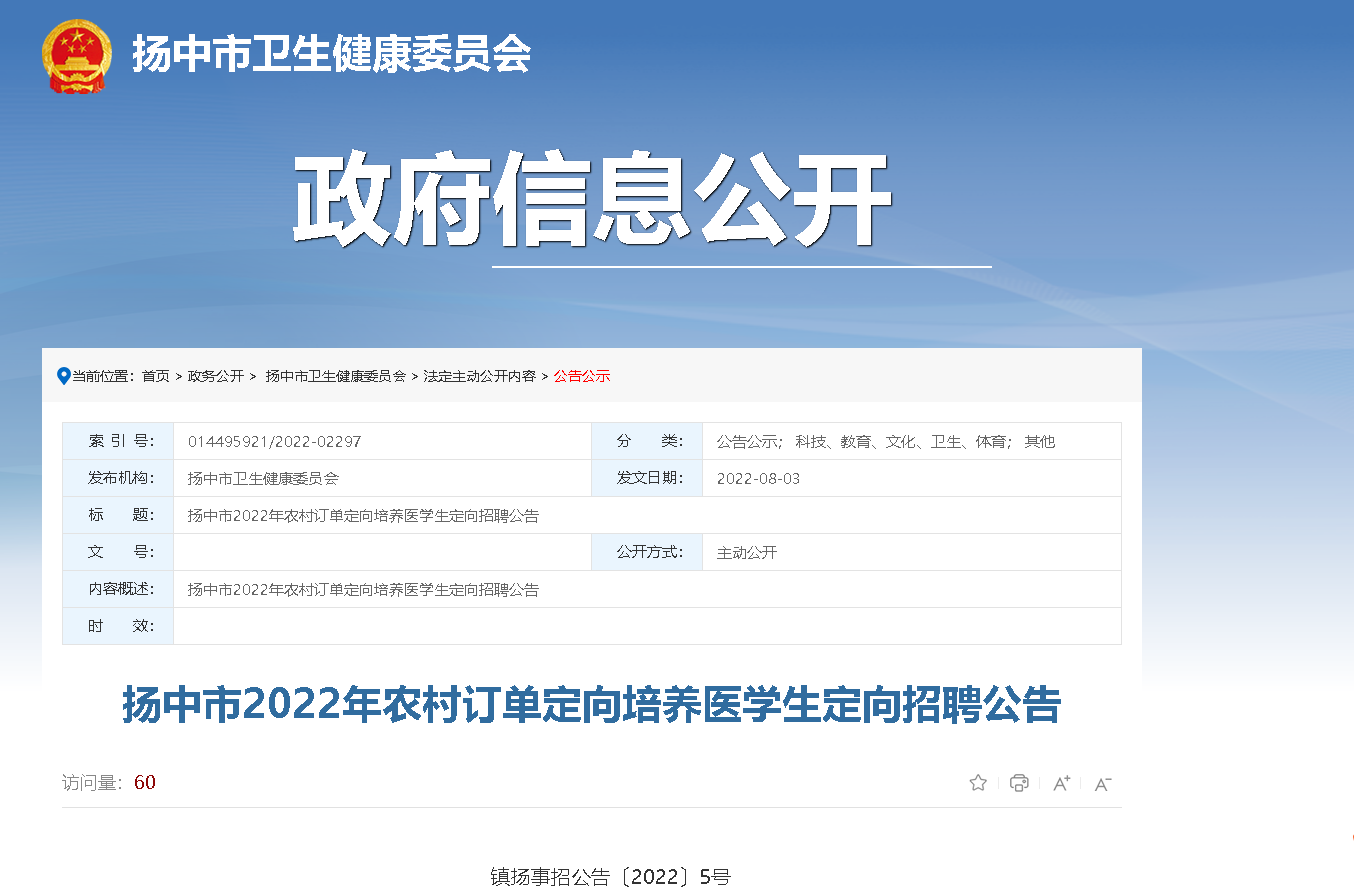Open the red 公告公示 breadcrumb link

point(582,376)
